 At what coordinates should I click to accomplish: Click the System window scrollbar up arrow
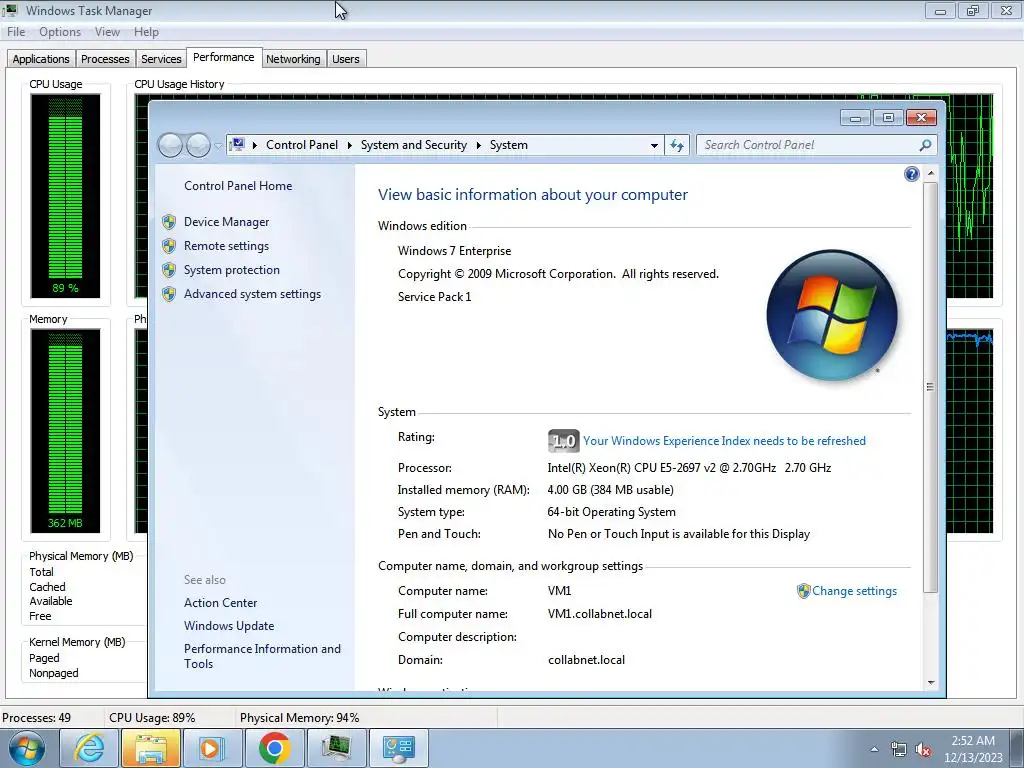(931, 174)
